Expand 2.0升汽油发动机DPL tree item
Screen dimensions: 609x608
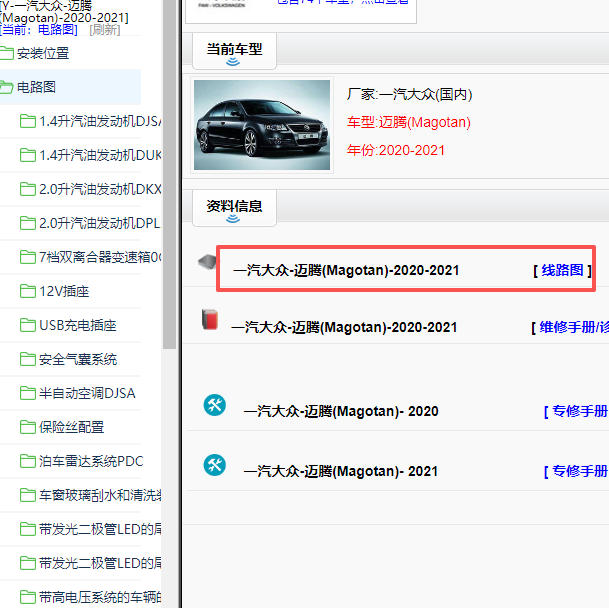[99, 223]
